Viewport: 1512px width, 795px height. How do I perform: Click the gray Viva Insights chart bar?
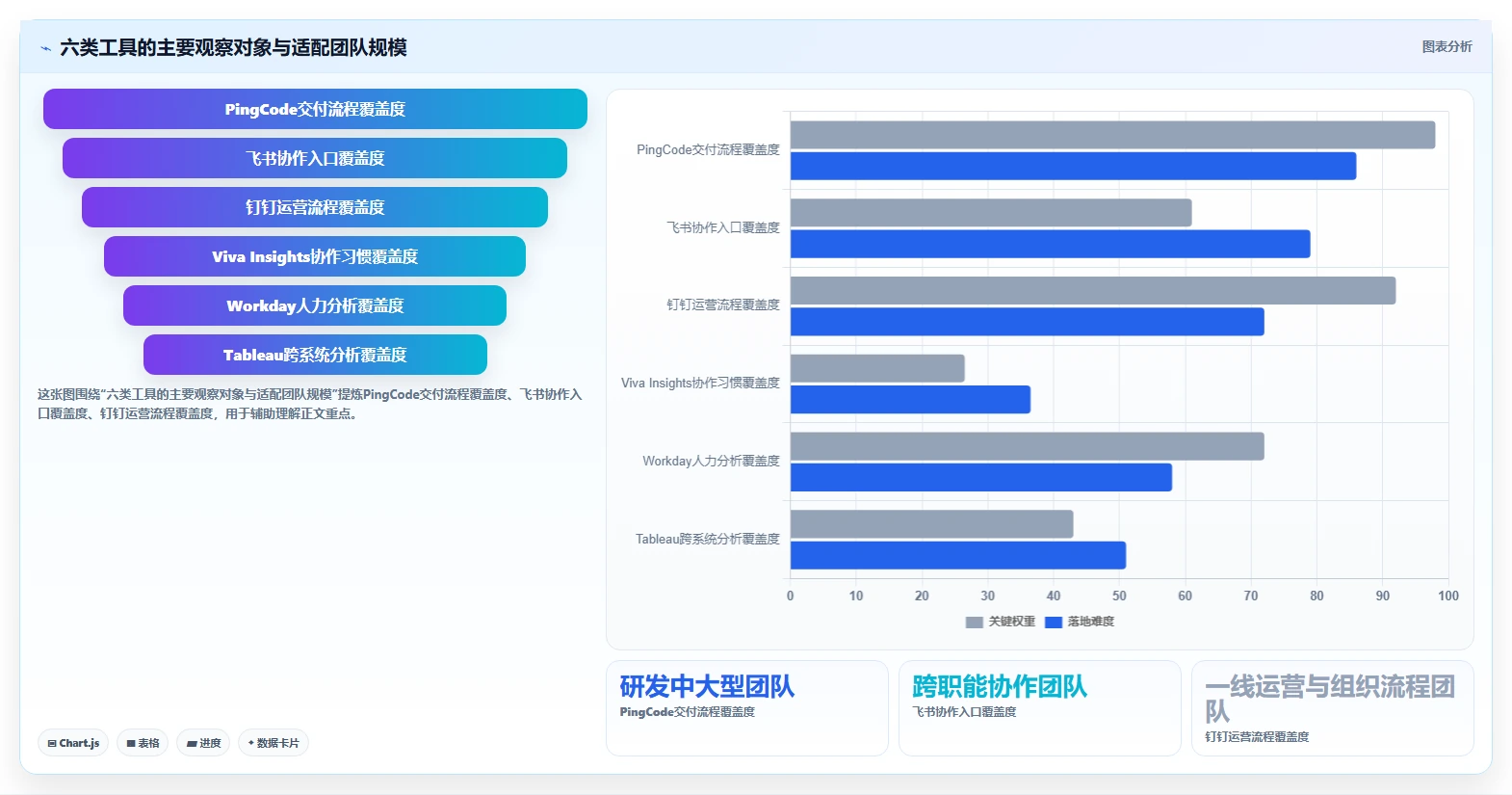pos(877,368)
